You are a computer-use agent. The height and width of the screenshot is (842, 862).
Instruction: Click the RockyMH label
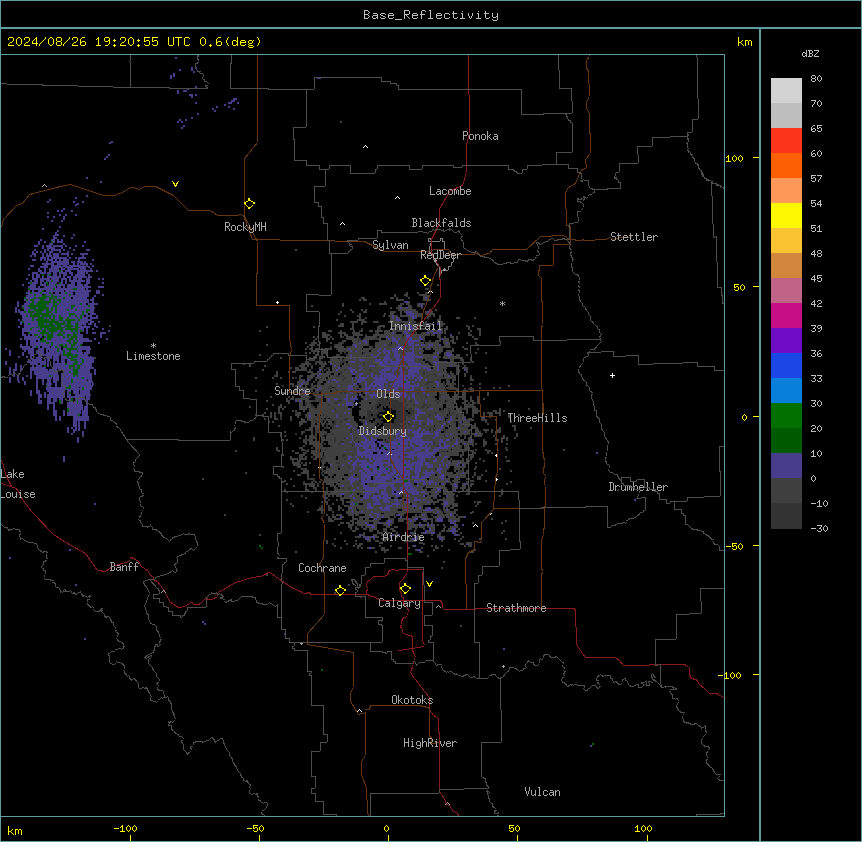point(245,227)
